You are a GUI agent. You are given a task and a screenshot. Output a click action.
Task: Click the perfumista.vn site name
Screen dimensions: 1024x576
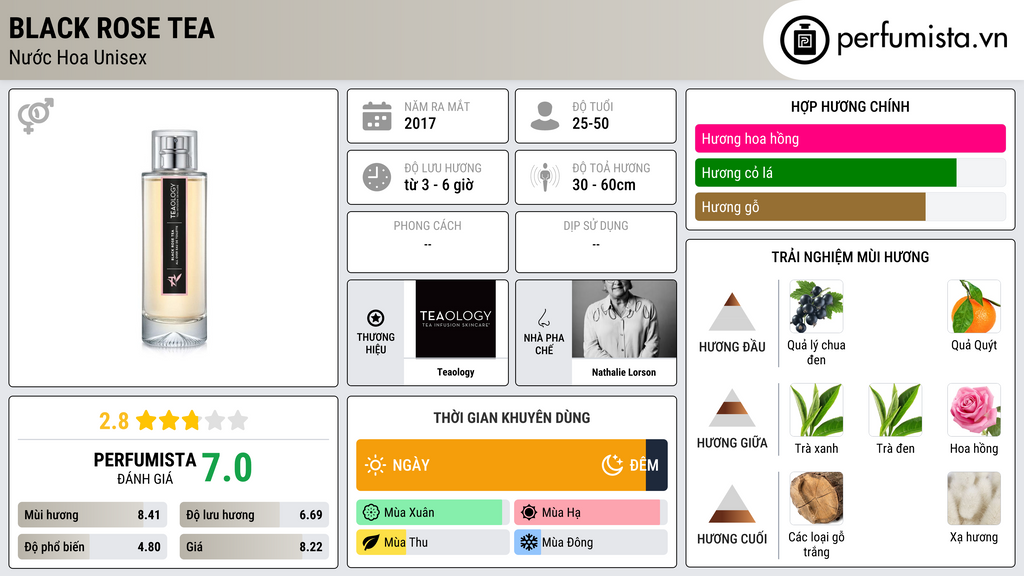click(x=922, y=39)
